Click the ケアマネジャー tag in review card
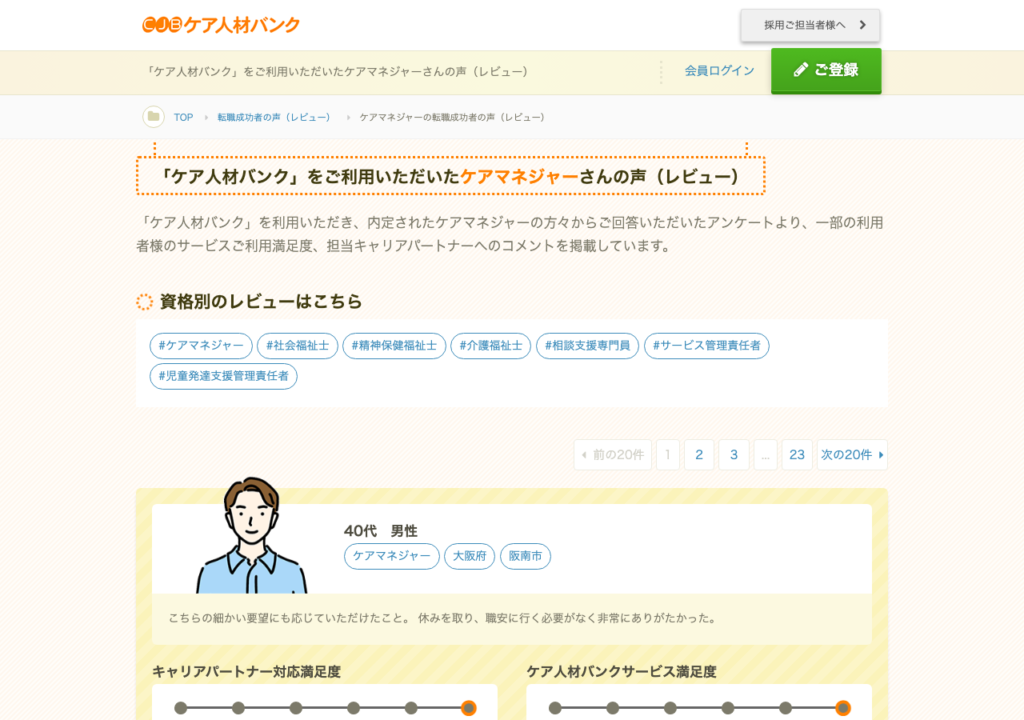This screenshot has height=720, width=1024. 392,556
